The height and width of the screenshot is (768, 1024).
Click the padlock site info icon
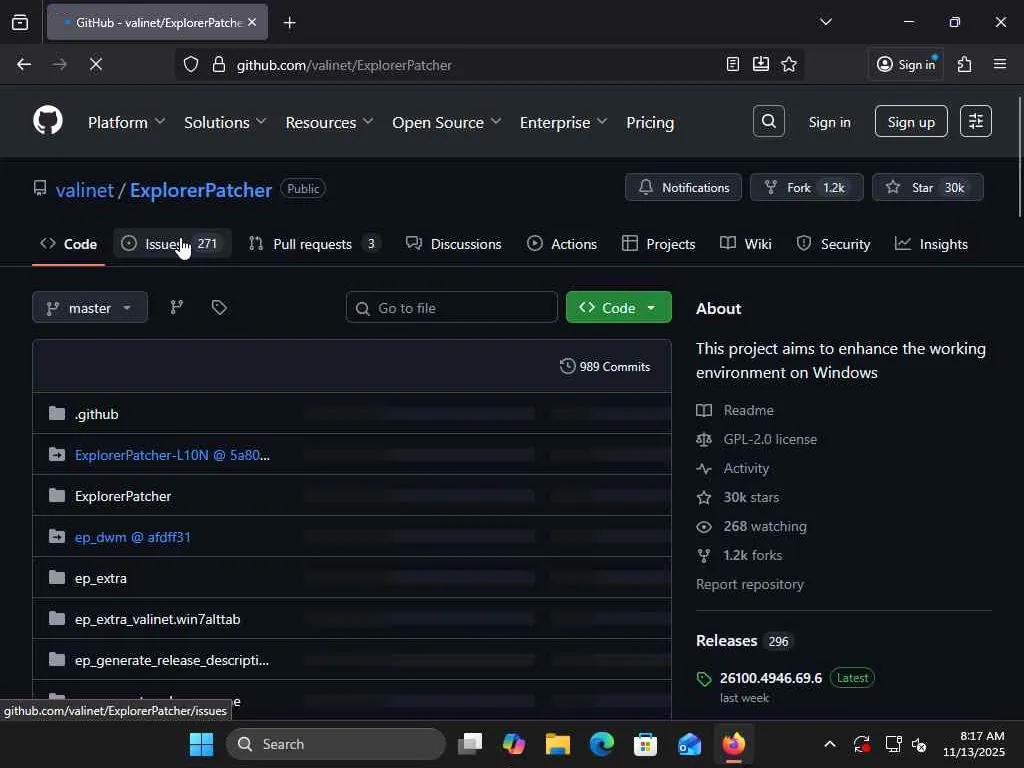(219, 65)
